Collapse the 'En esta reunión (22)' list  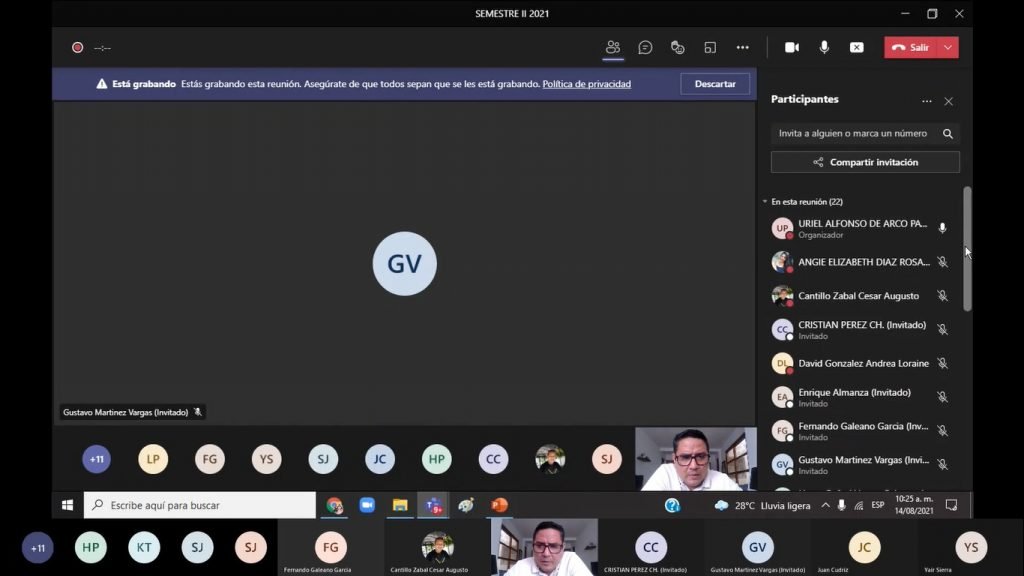tap(765, 202)
